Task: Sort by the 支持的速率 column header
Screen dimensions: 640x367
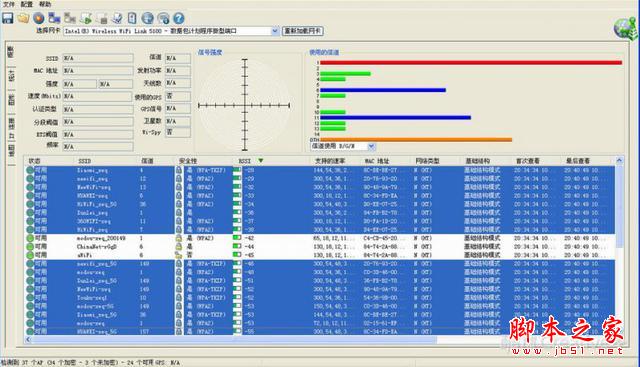Action: point(330,161)
